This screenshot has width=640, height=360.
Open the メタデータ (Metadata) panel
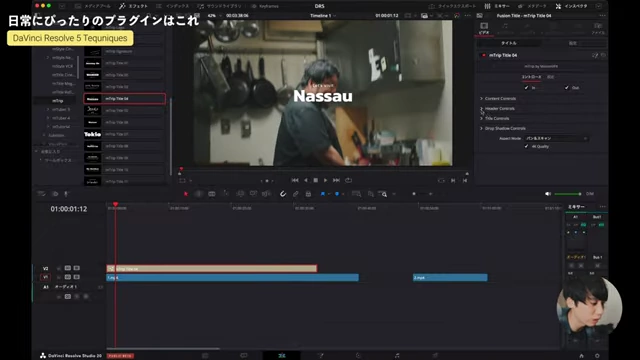pos(532,6)
